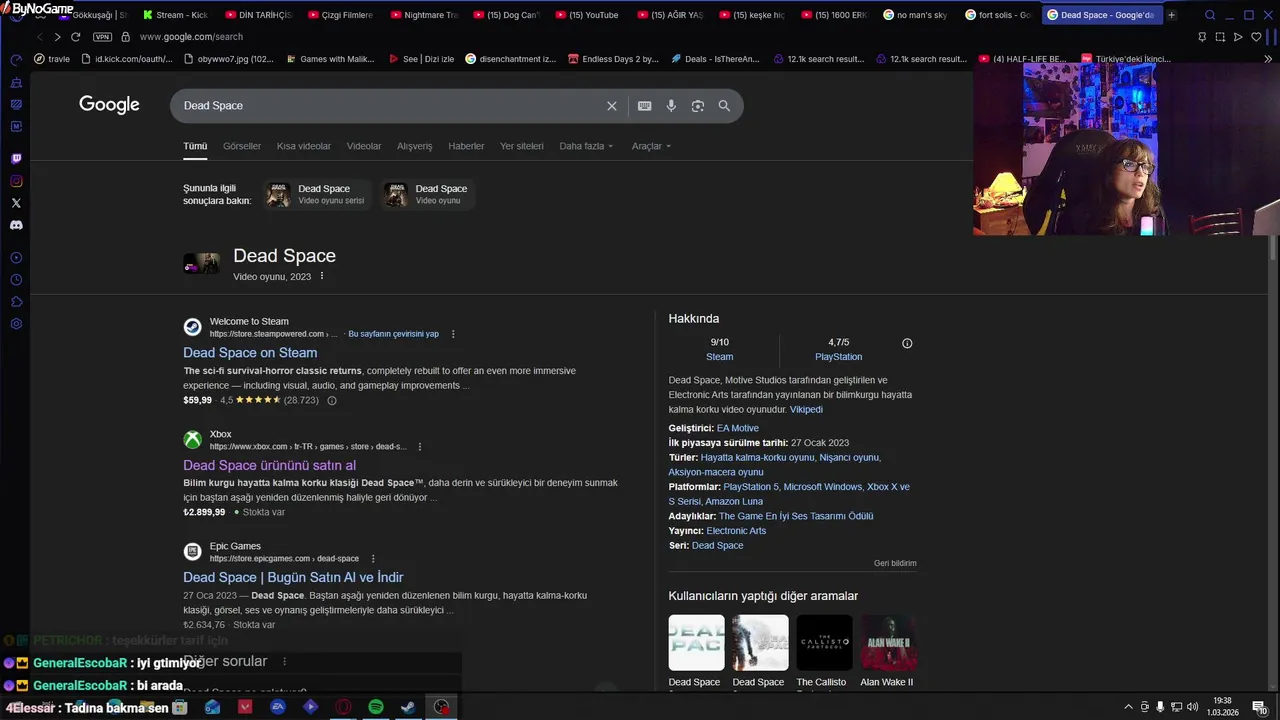Open the 'Deals - IsThereAn...' bookmark

pos(715,59)
